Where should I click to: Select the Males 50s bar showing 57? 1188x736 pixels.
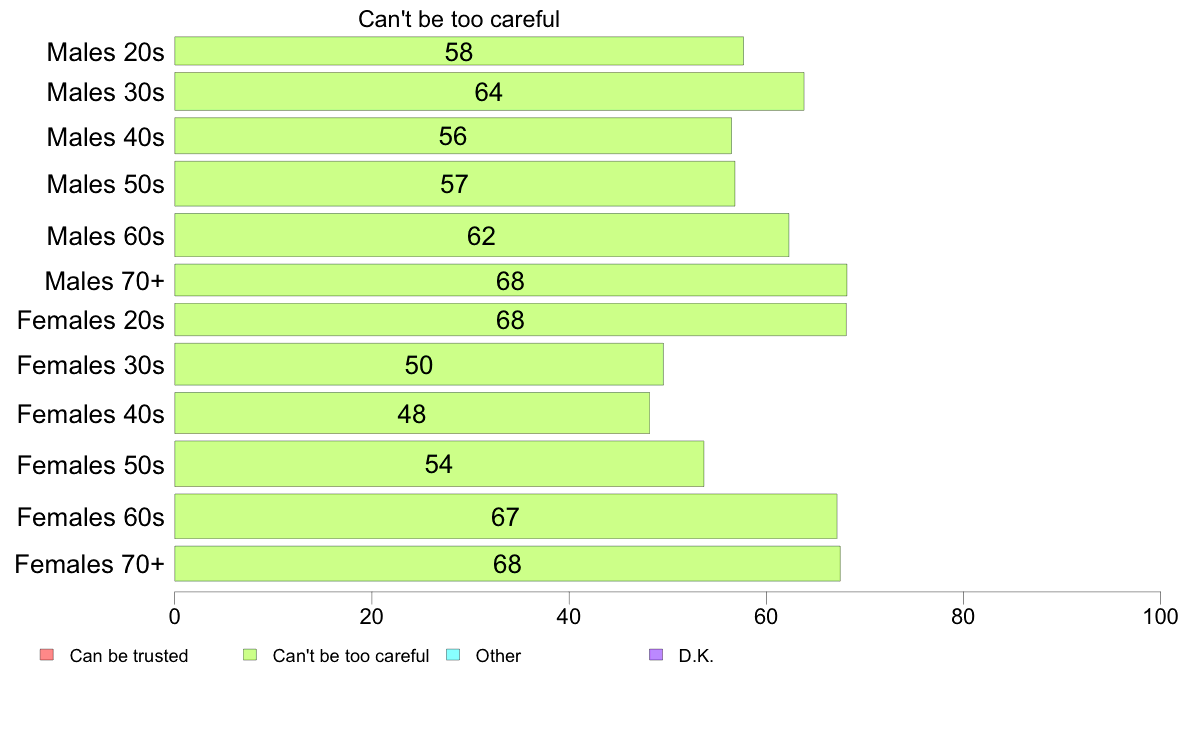click(455, 183)
